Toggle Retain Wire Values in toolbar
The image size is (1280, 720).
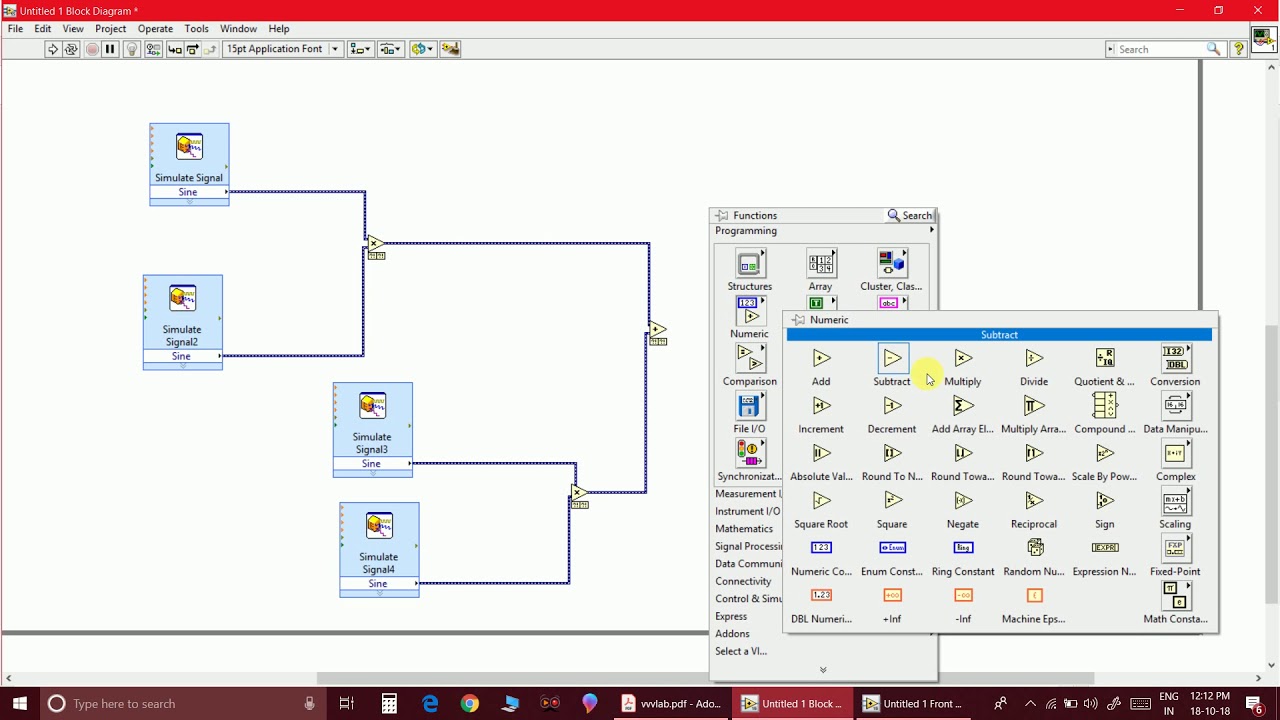(x=155, y=49)
